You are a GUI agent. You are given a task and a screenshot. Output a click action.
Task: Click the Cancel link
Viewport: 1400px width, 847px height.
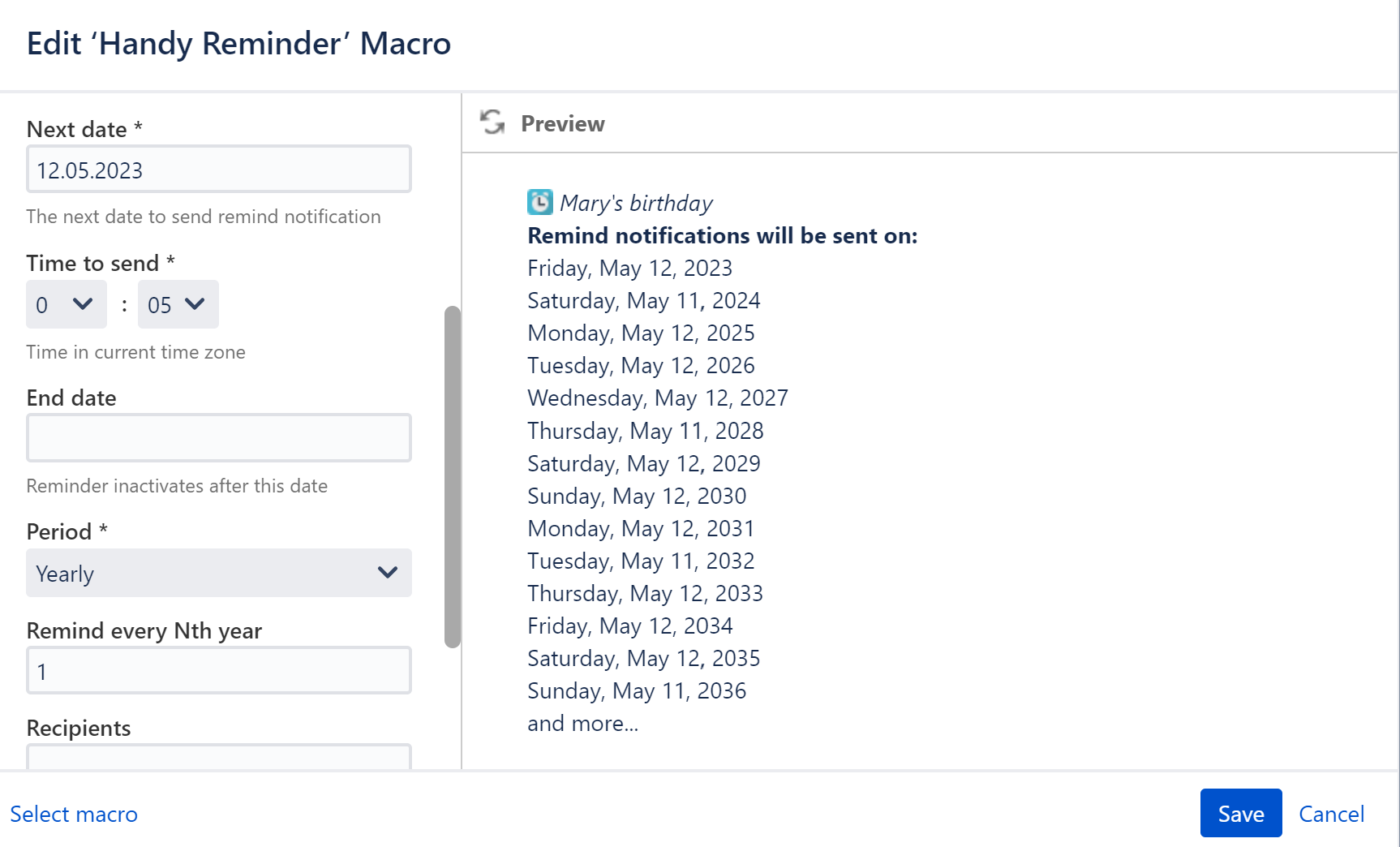tap(1331, 814)
